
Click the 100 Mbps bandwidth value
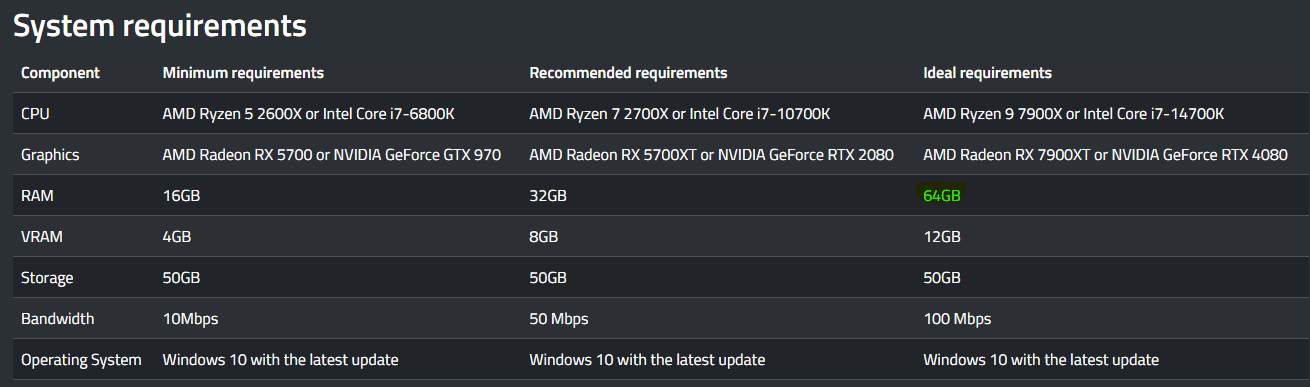point(957,318)
